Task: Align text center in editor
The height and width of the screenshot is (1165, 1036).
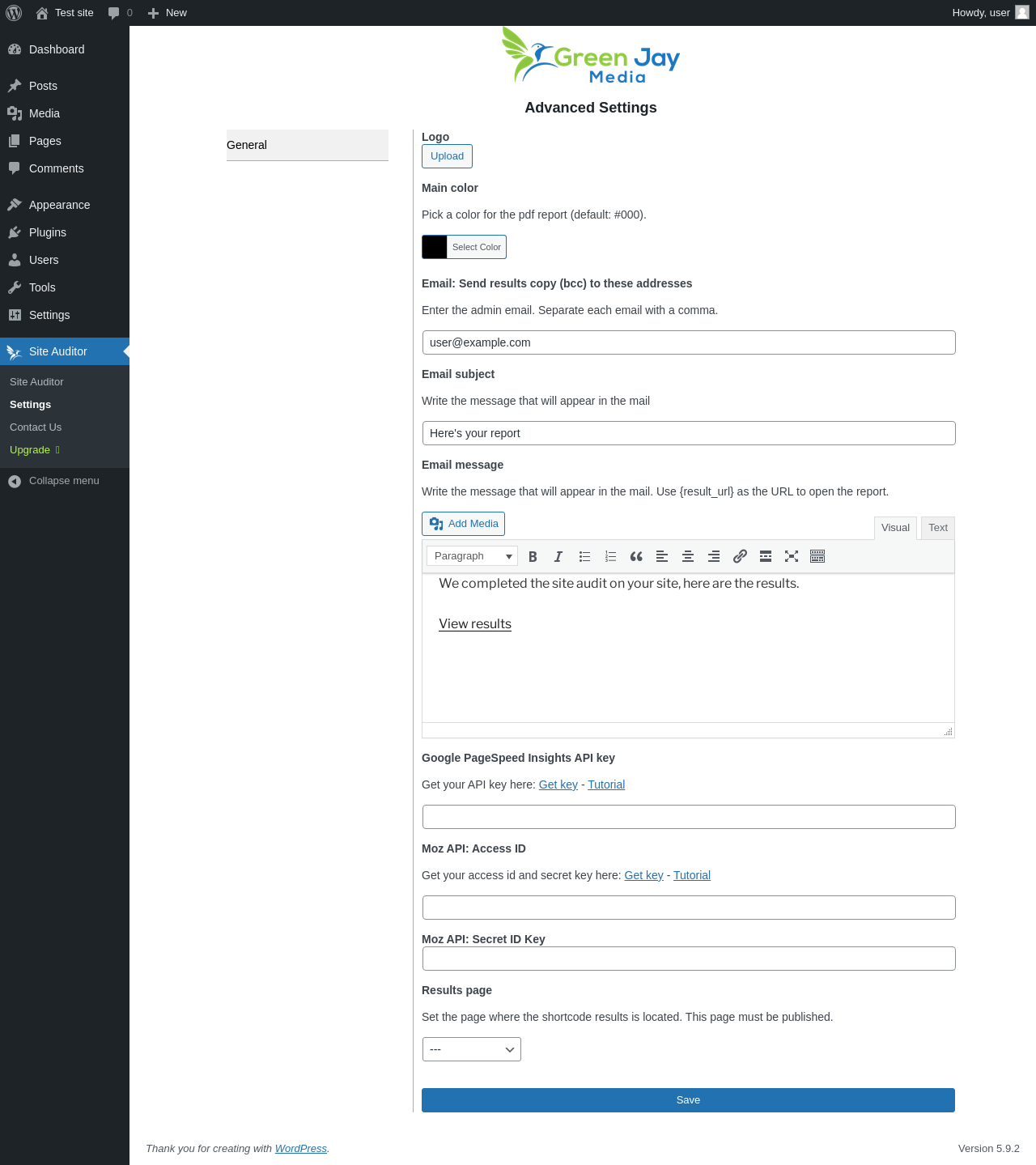Action: 688,556
